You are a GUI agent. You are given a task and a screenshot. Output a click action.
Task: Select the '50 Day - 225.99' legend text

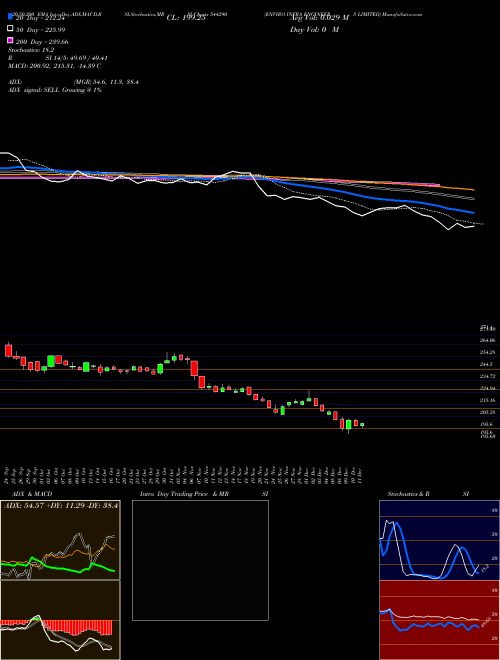[41, 29]
